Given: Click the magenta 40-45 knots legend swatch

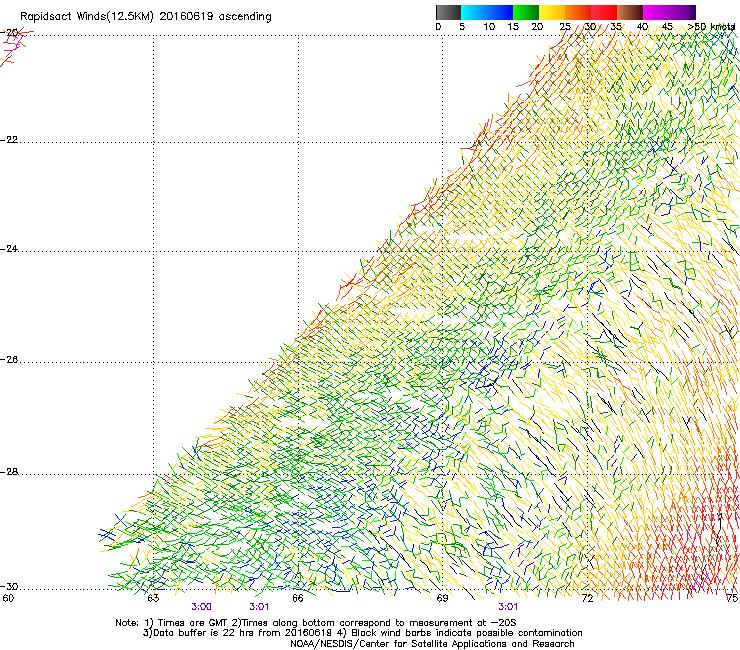Looking at the screenshot, I should tap(656, 12).
